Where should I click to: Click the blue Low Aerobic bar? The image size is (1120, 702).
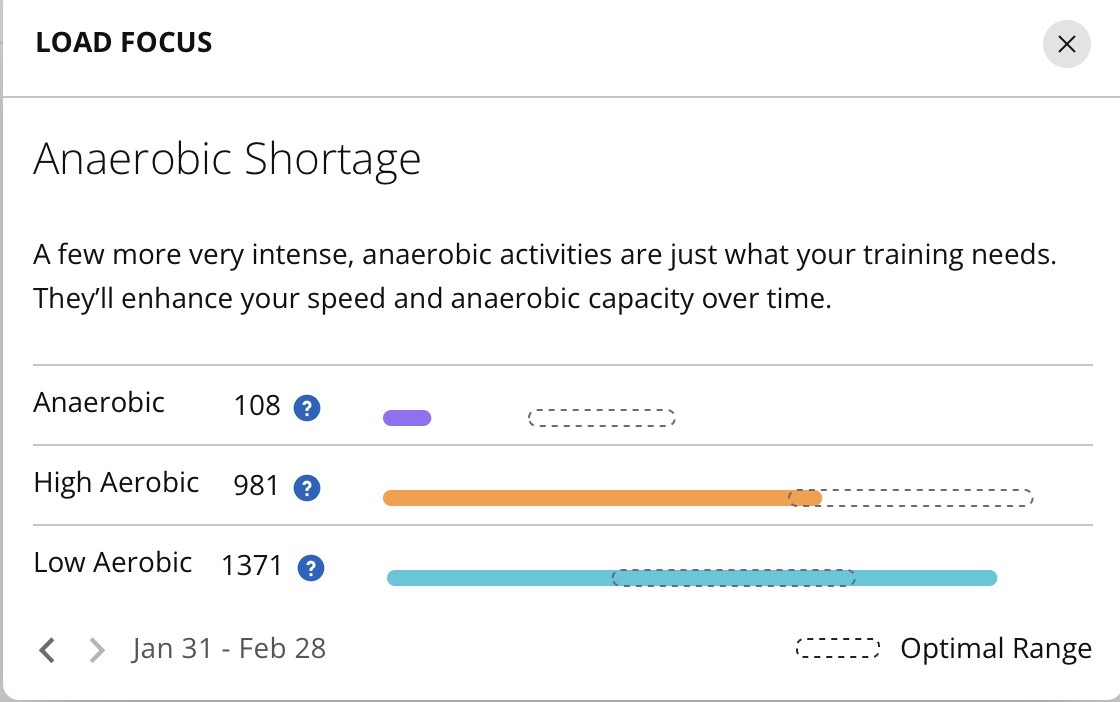(500, 578)
